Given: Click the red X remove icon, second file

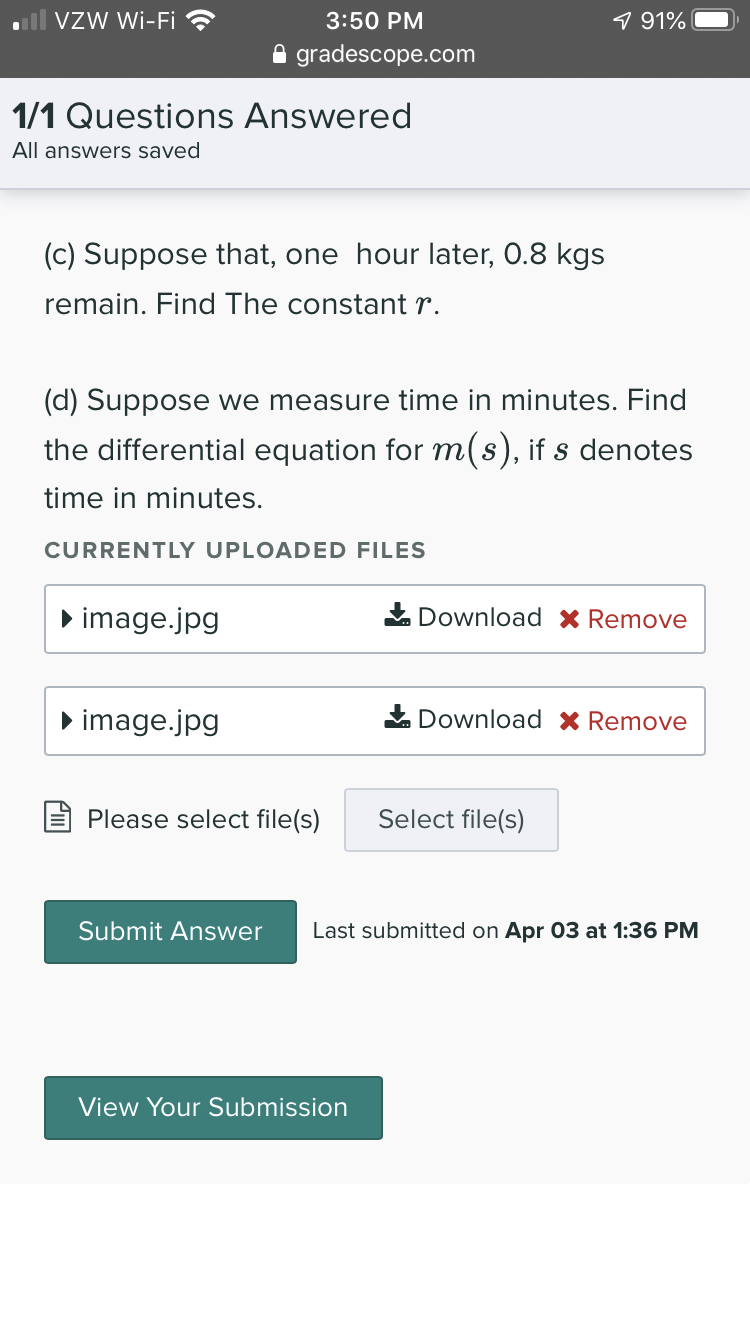Looking at the screenshot, I should click(570, 722).
